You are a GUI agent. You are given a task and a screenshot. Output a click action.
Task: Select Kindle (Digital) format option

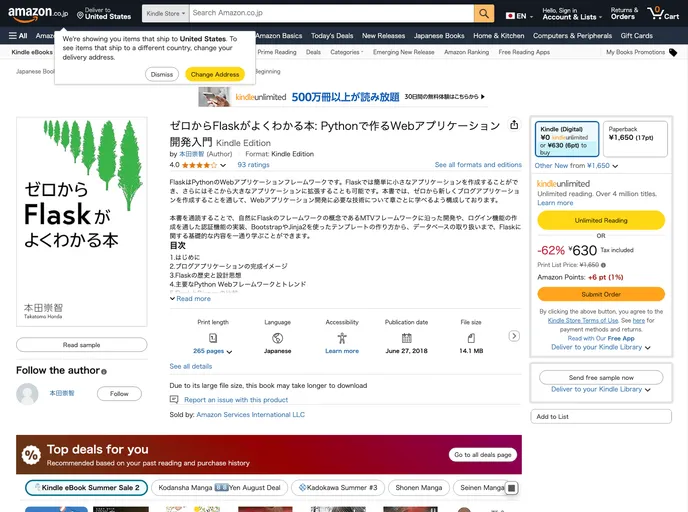(567, 139)
